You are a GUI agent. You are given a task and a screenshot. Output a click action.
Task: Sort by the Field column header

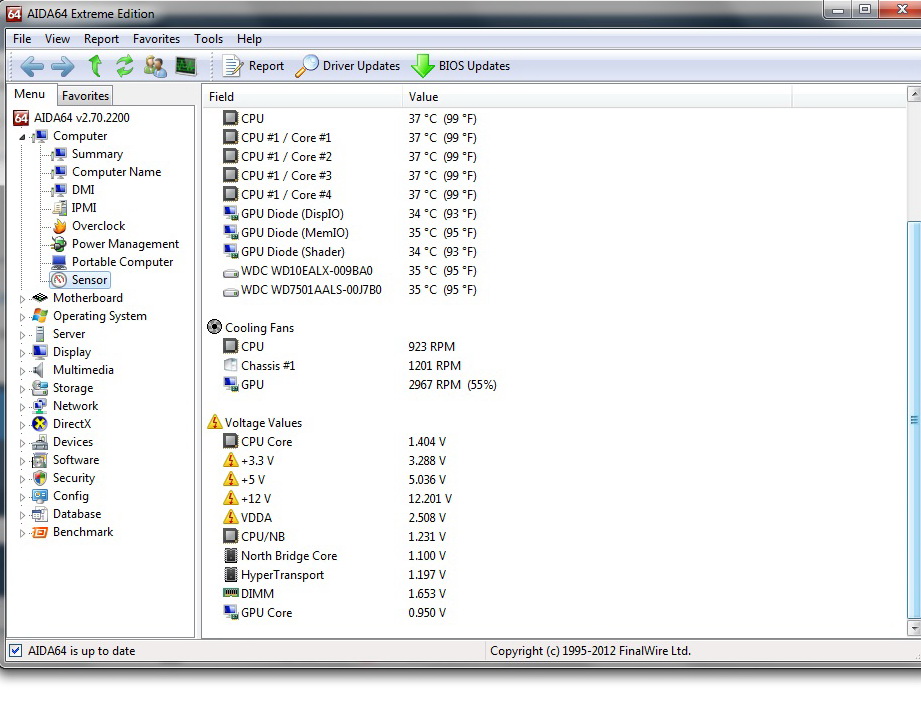tap(302, 97)
